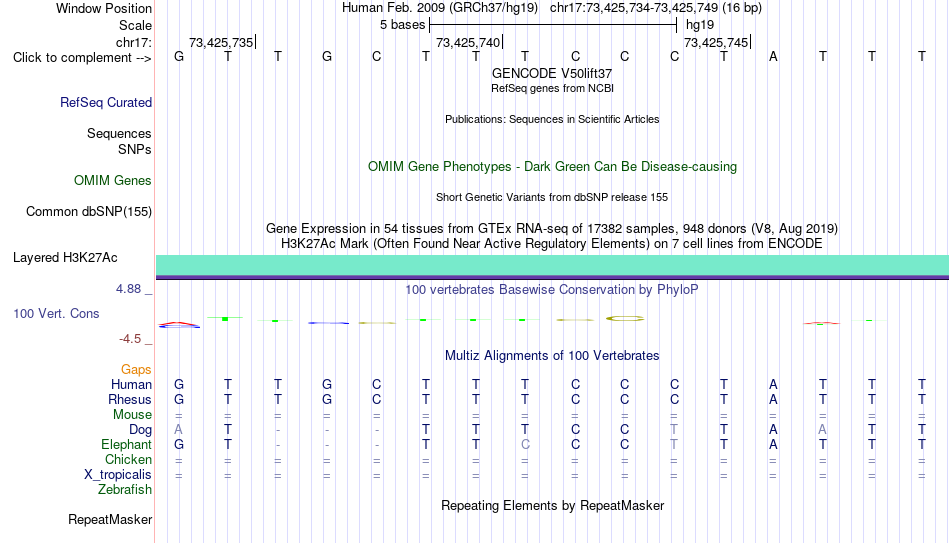Click the G base in the Elephant row

[x=179, y=444]
